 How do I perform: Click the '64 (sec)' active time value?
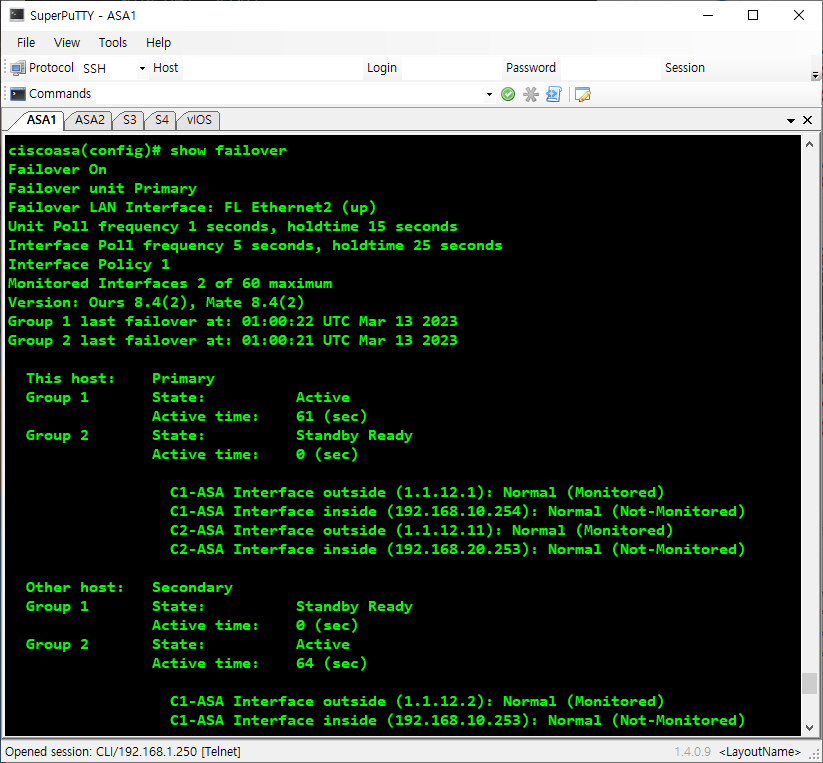click(x=331, y=663)
